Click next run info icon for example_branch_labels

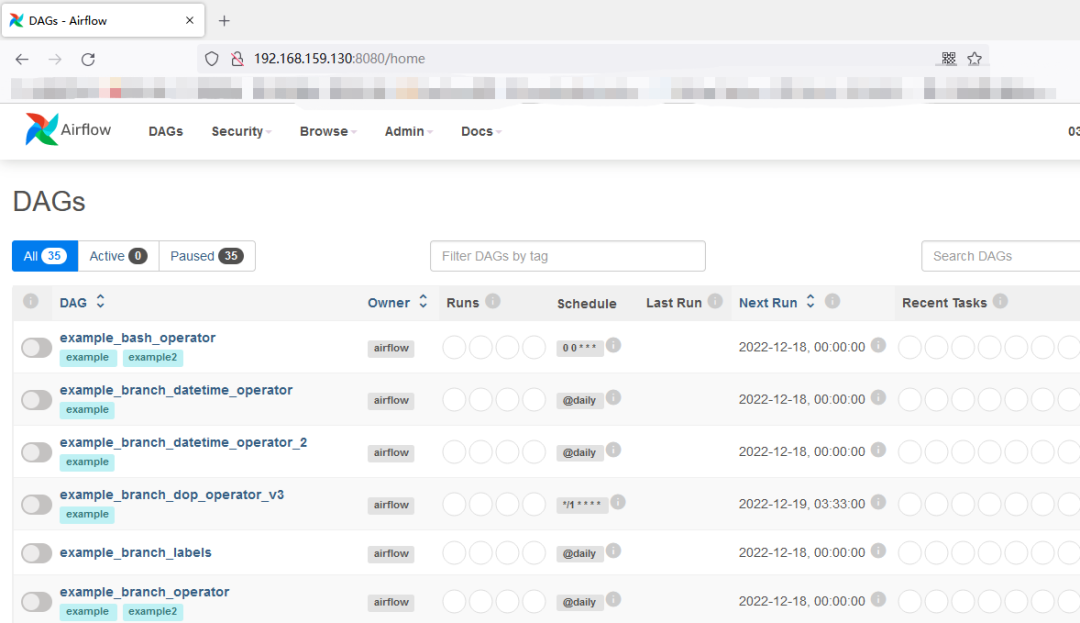click(878, 551)
